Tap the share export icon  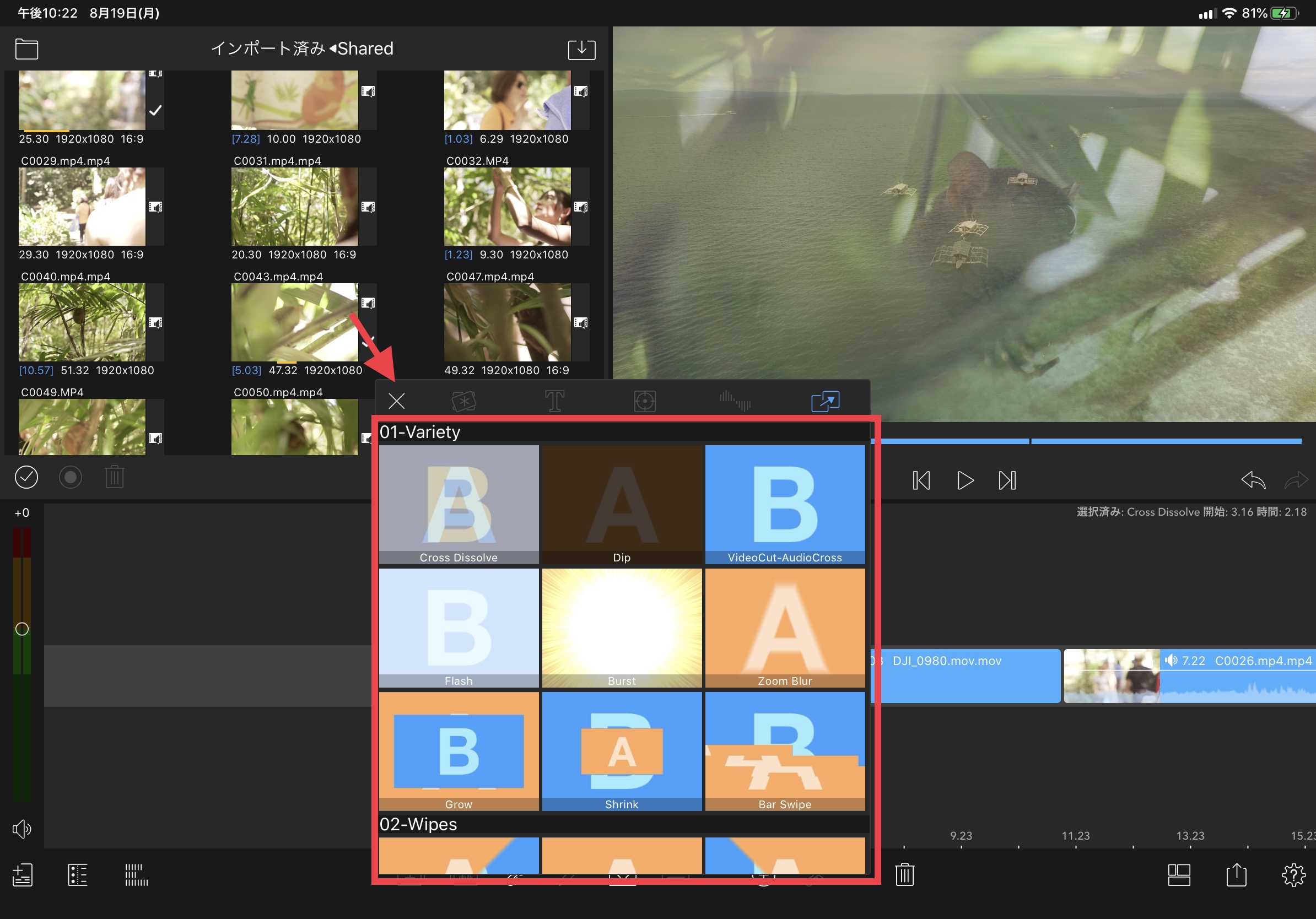1236,875
